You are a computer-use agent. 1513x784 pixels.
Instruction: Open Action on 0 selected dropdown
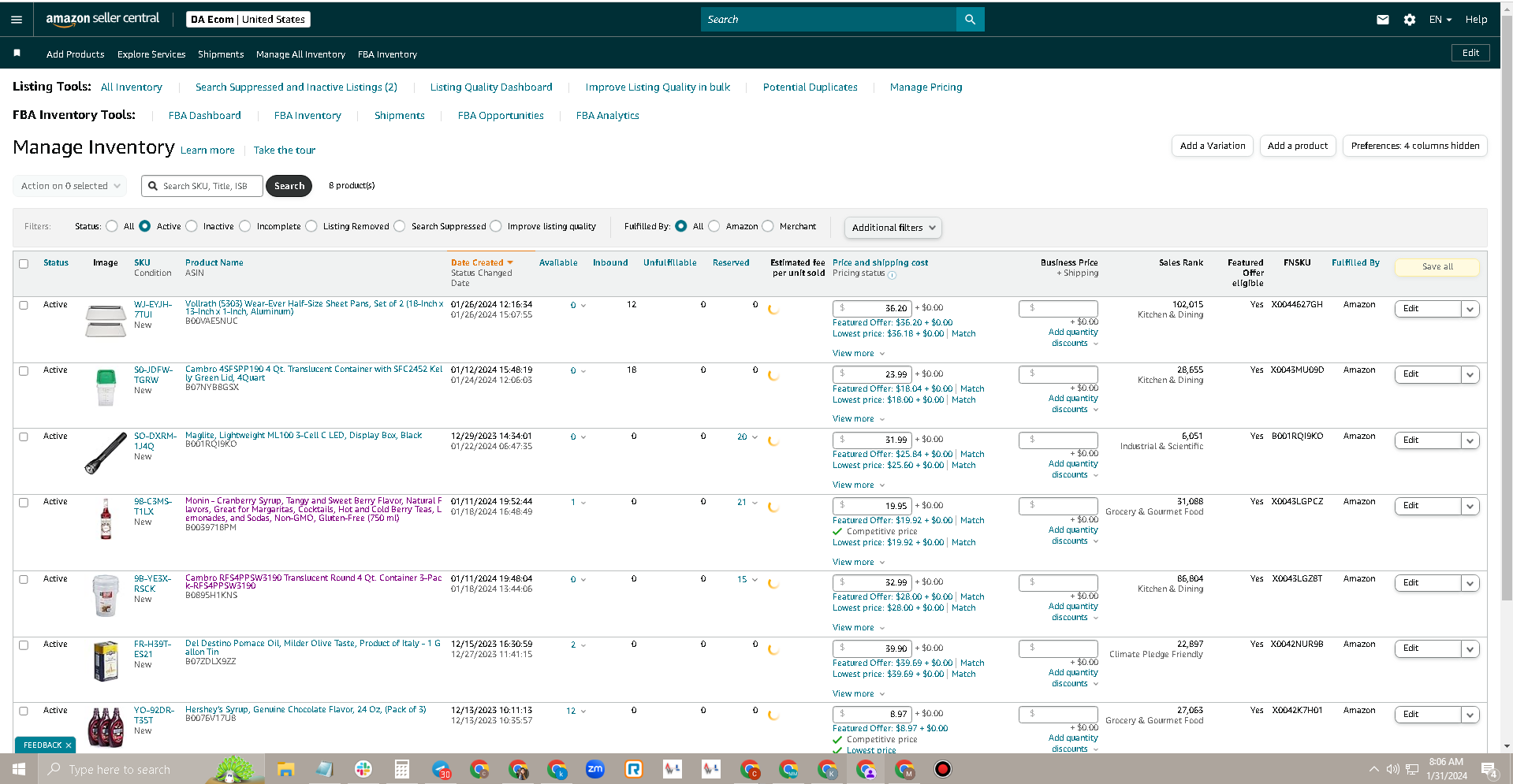[70, 186]
